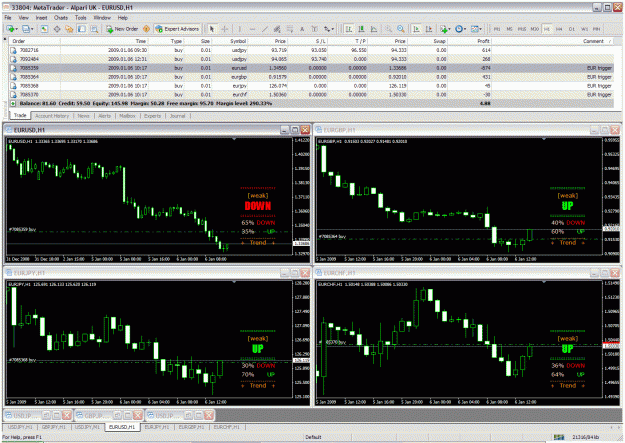
Task: Expand the Periods dropdown arrow
Action: pos(465,29)
